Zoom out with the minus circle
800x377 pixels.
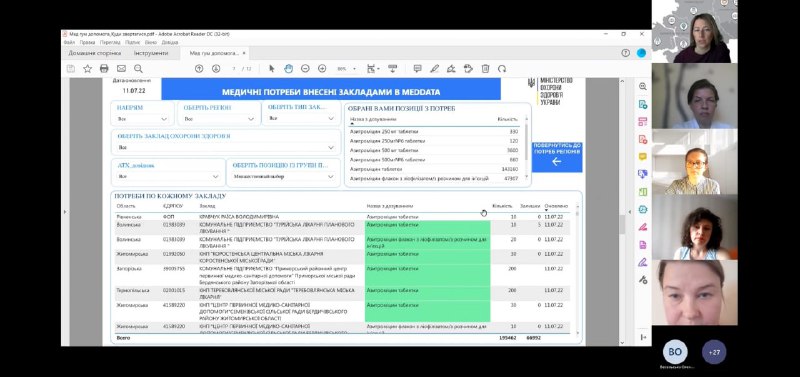[x=305, y=68]
